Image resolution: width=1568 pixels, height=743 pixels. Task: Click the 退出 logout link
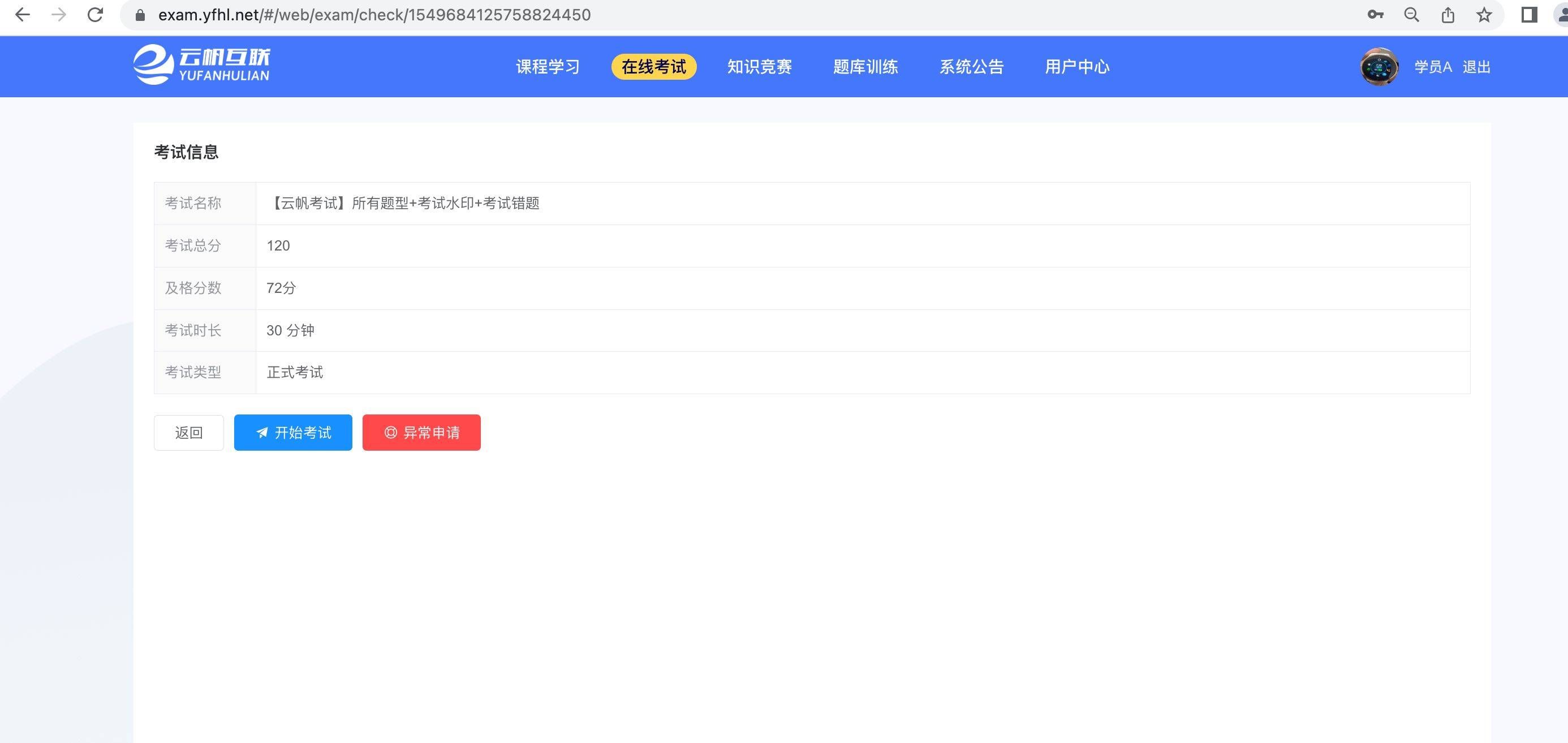pos(1476,67)
